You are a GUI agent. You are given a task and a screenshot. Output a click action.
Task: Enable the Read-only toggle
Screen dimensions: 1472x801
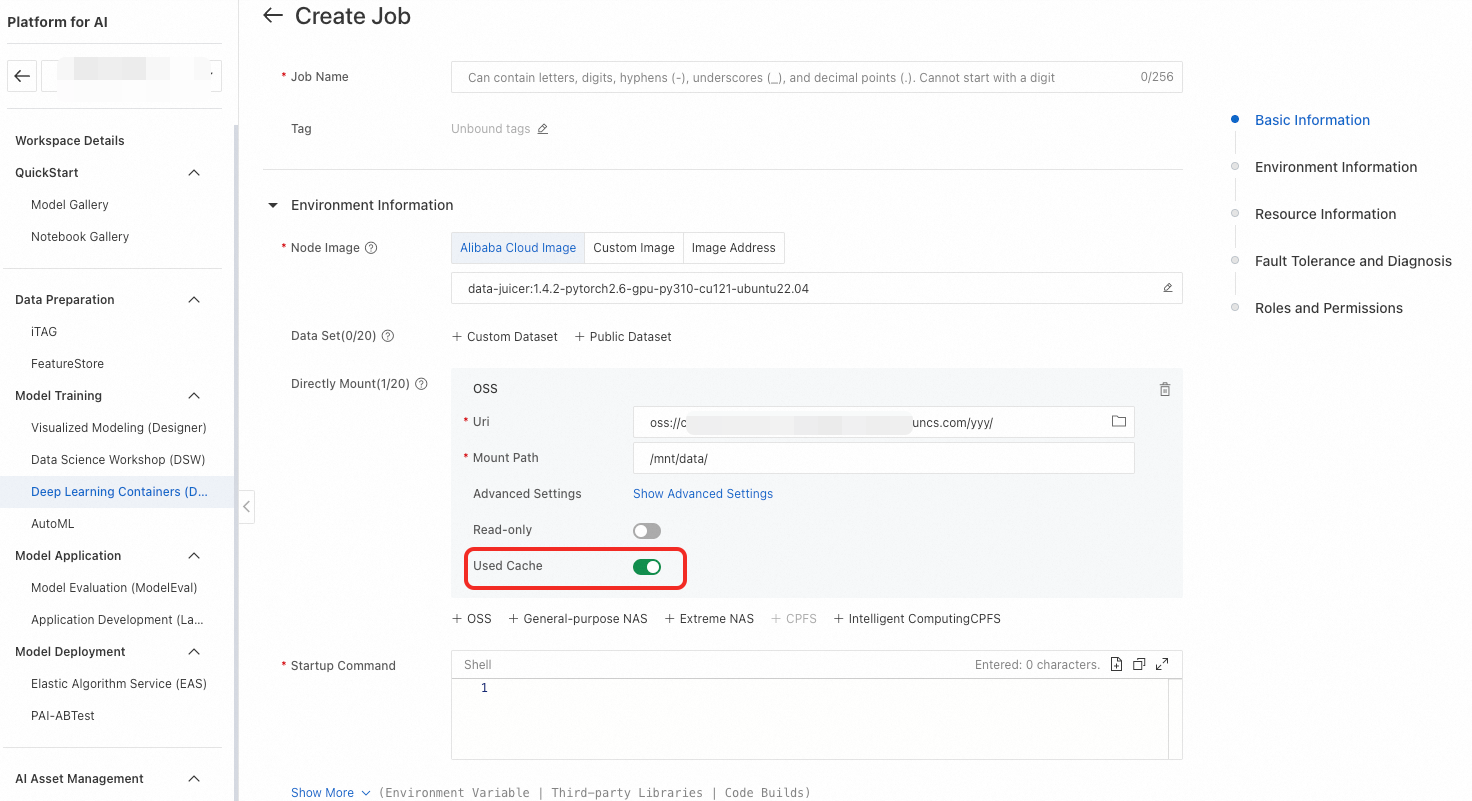[x=647, y=531]
